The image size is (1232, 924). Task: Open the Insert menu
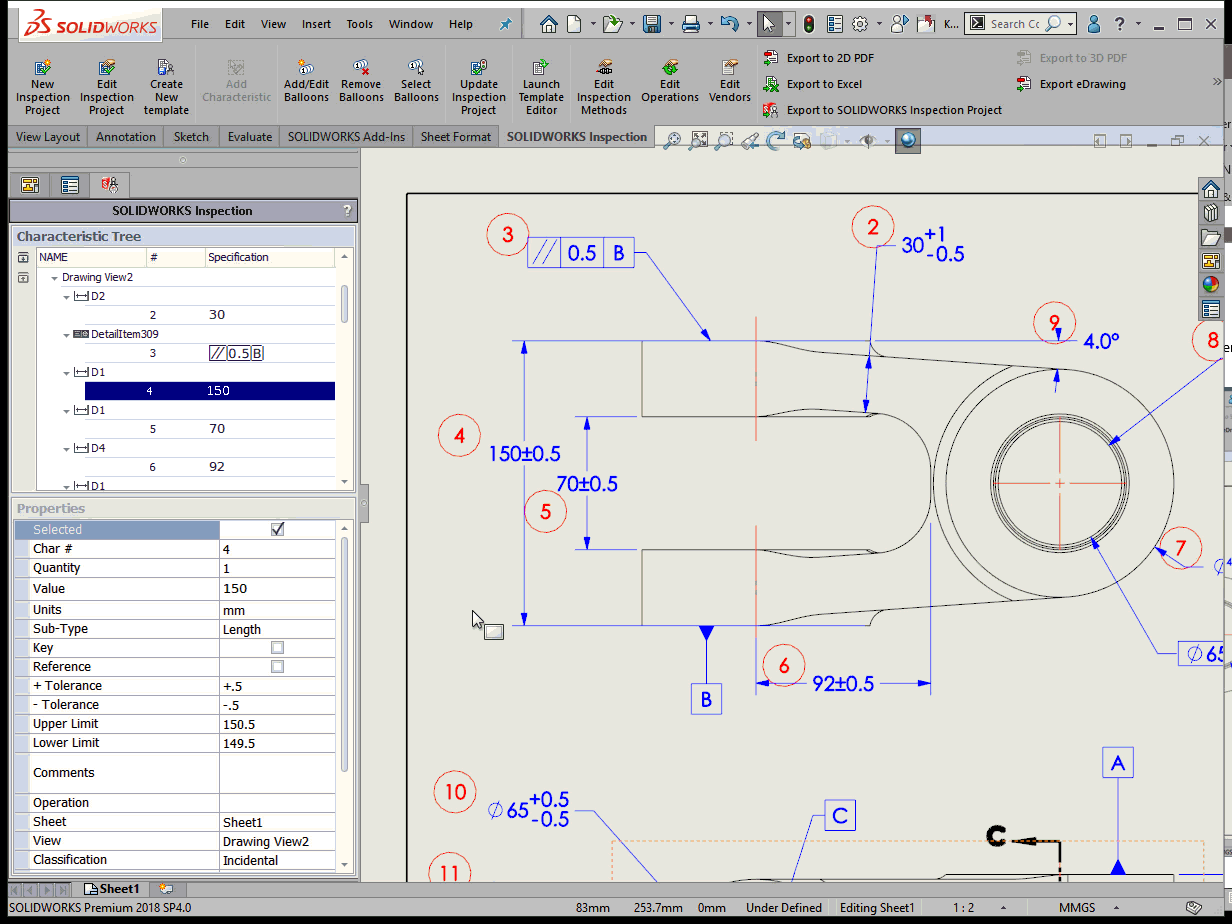(316, 24)
